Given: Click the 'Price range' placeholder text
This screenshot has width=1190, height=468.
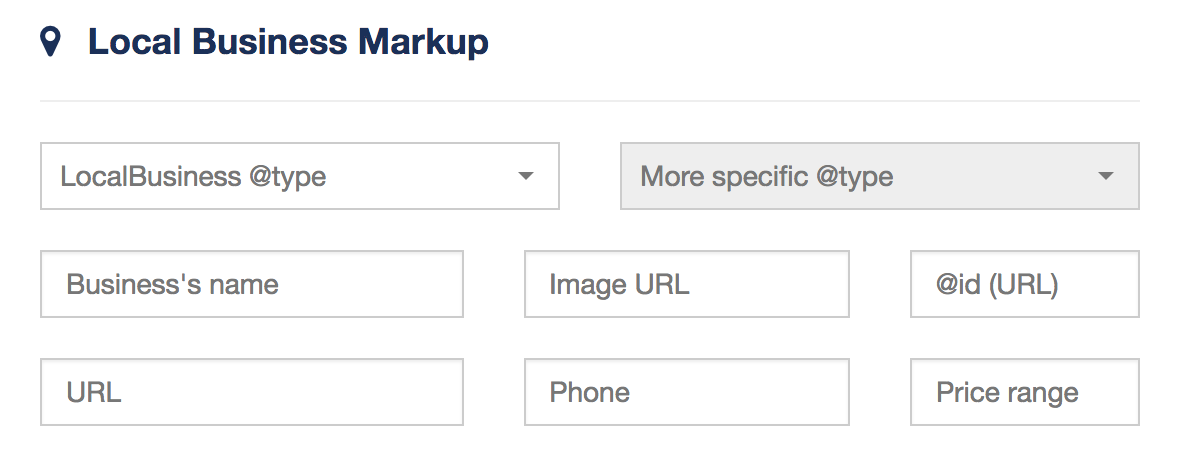Looking at the screenshot, I should click(x=1007, y=393).
